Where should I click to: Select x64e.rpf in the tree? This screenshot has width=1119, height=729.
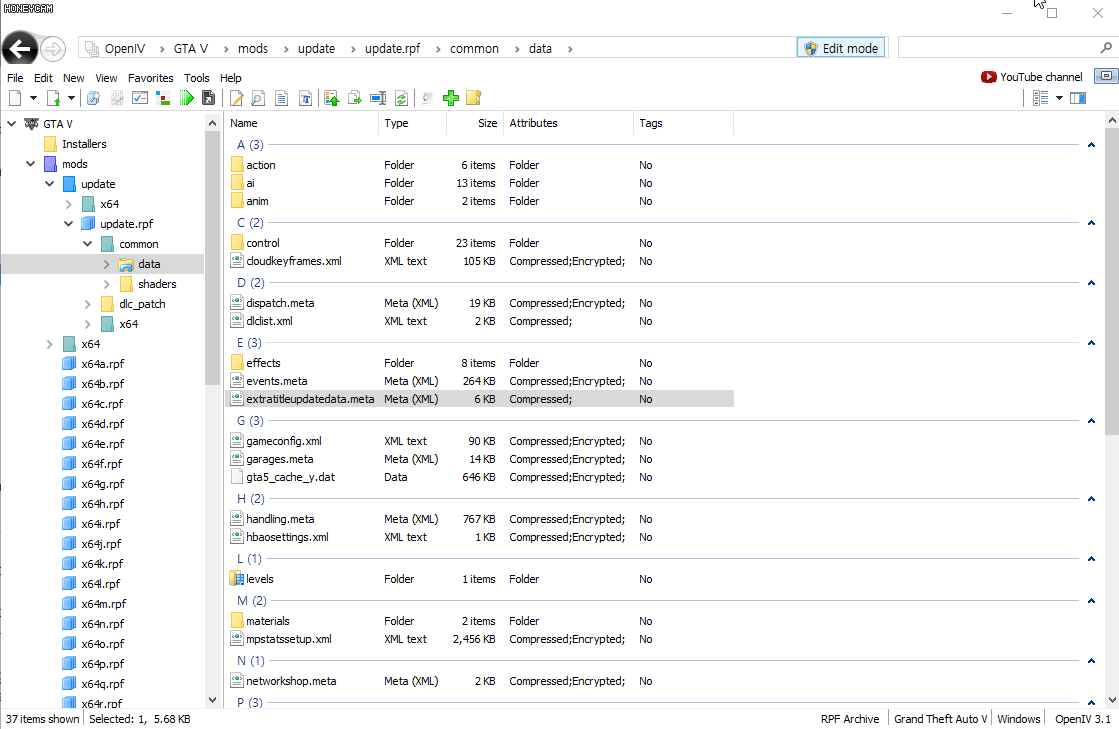(x=103, y=444)
